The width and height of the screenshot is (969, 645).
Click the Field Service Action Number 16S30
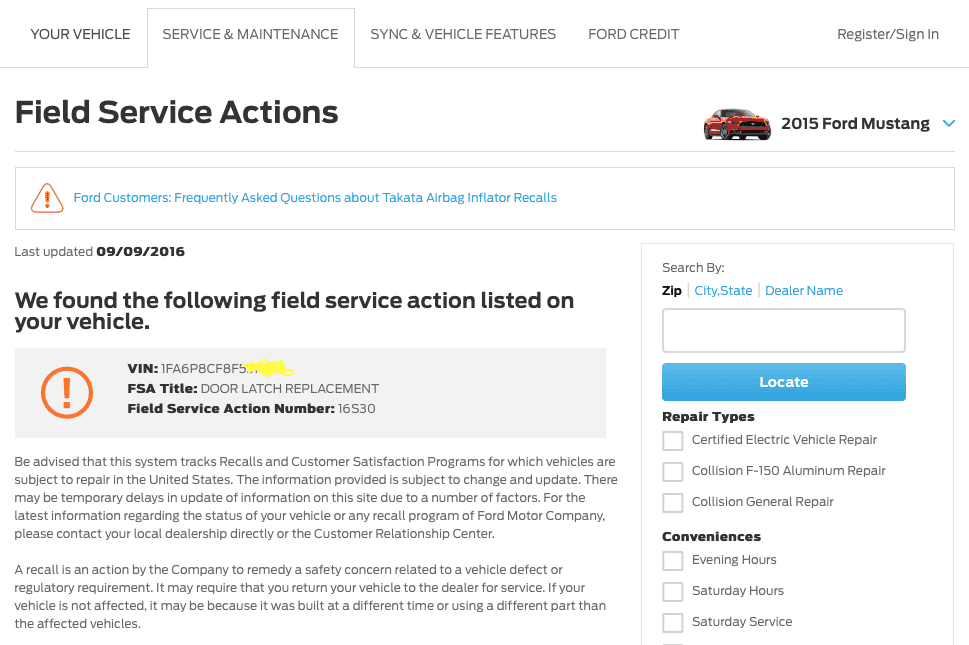[x=251, y=408]
